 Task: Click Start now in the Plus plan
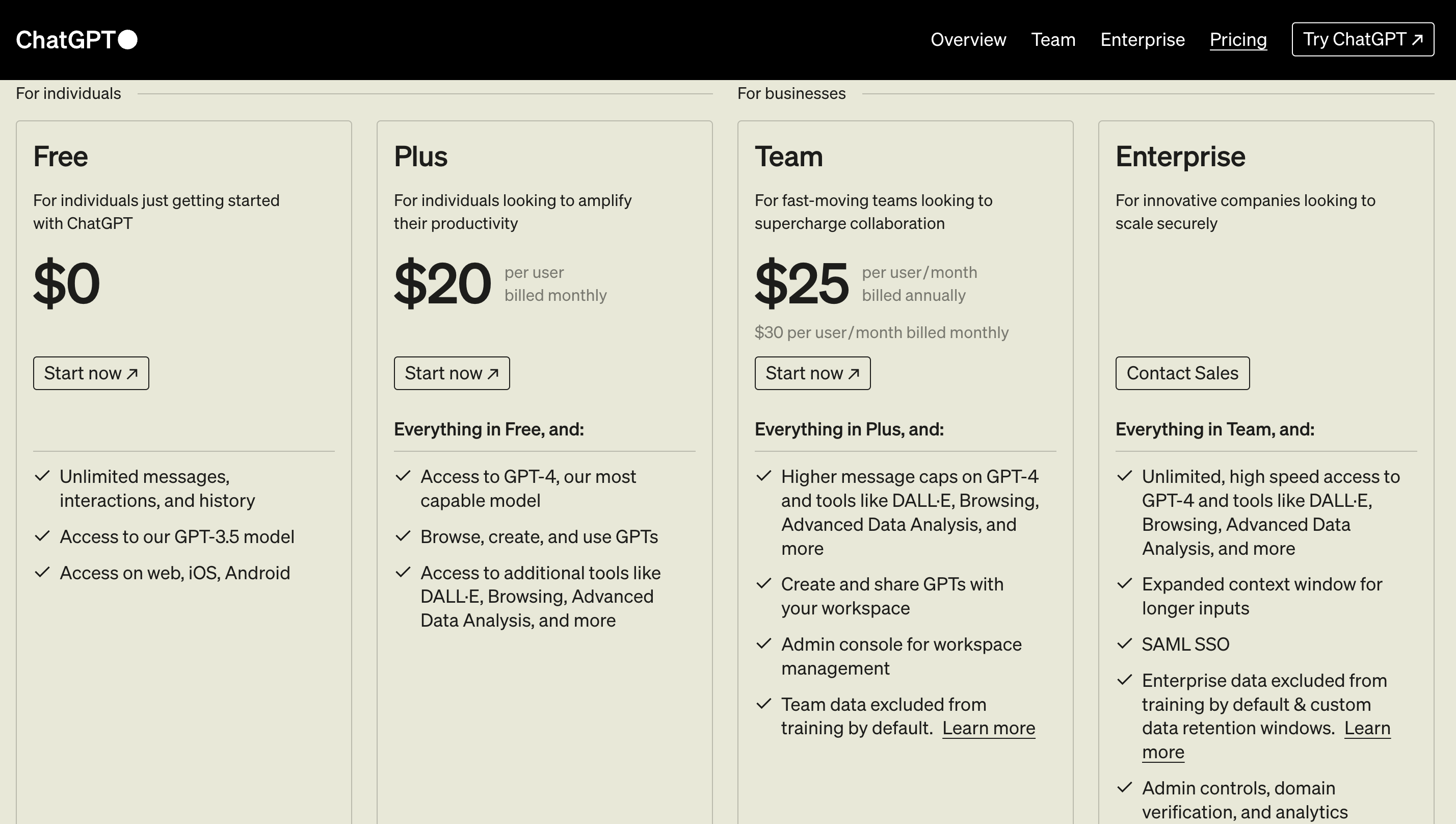[452, 373]
